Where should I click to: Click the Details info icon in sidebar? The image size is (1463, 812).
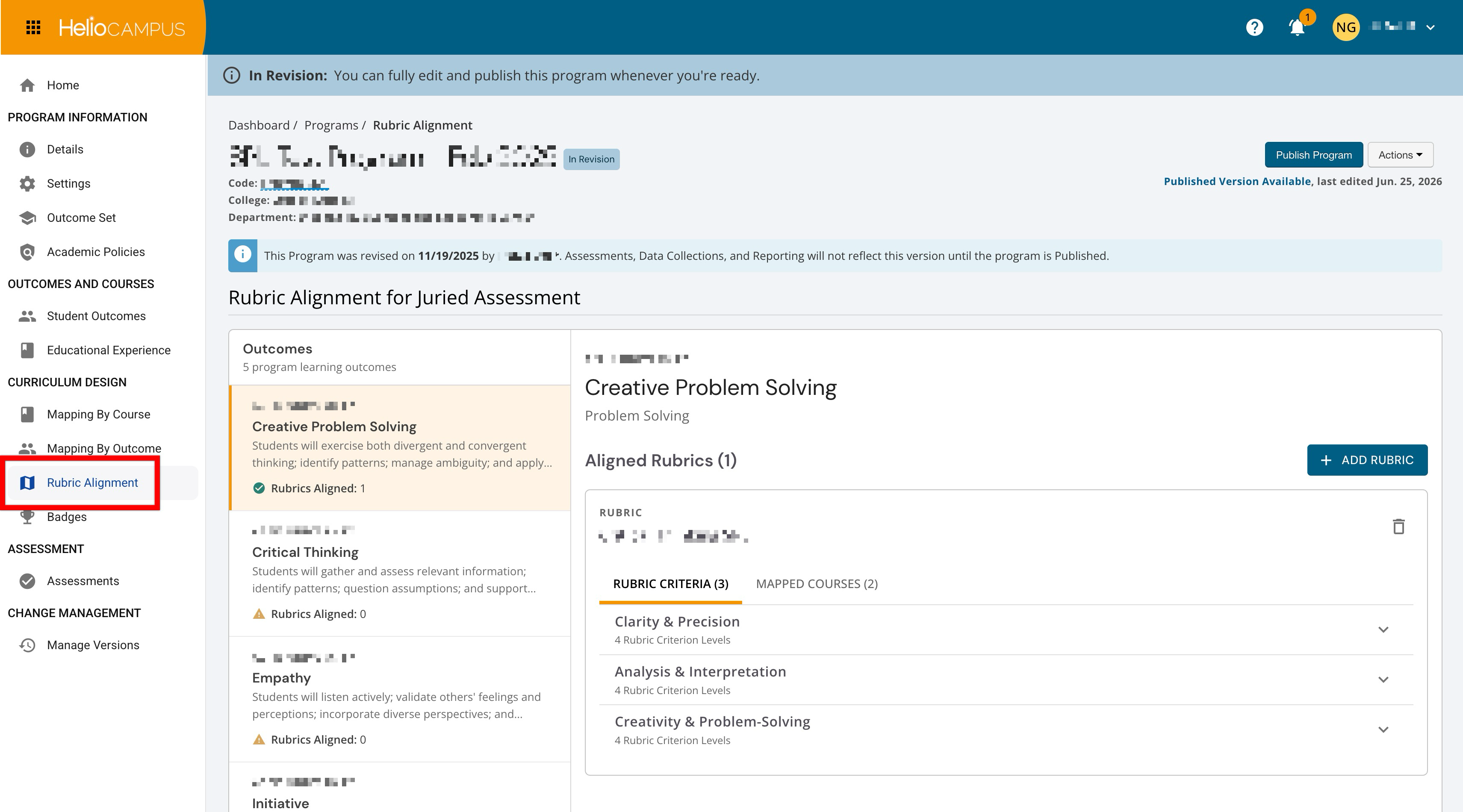pos(27,149)
